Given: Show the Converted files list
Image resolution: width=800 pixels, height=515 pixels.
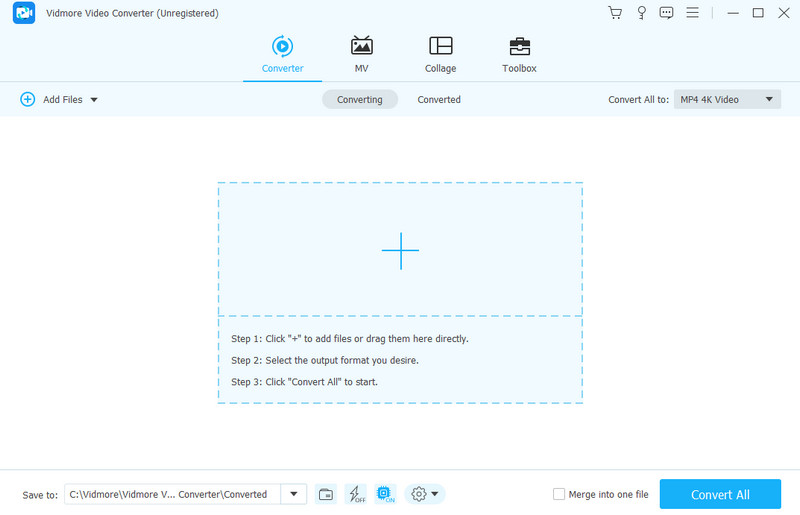Looking at the screenshot, I should point(439,100).
